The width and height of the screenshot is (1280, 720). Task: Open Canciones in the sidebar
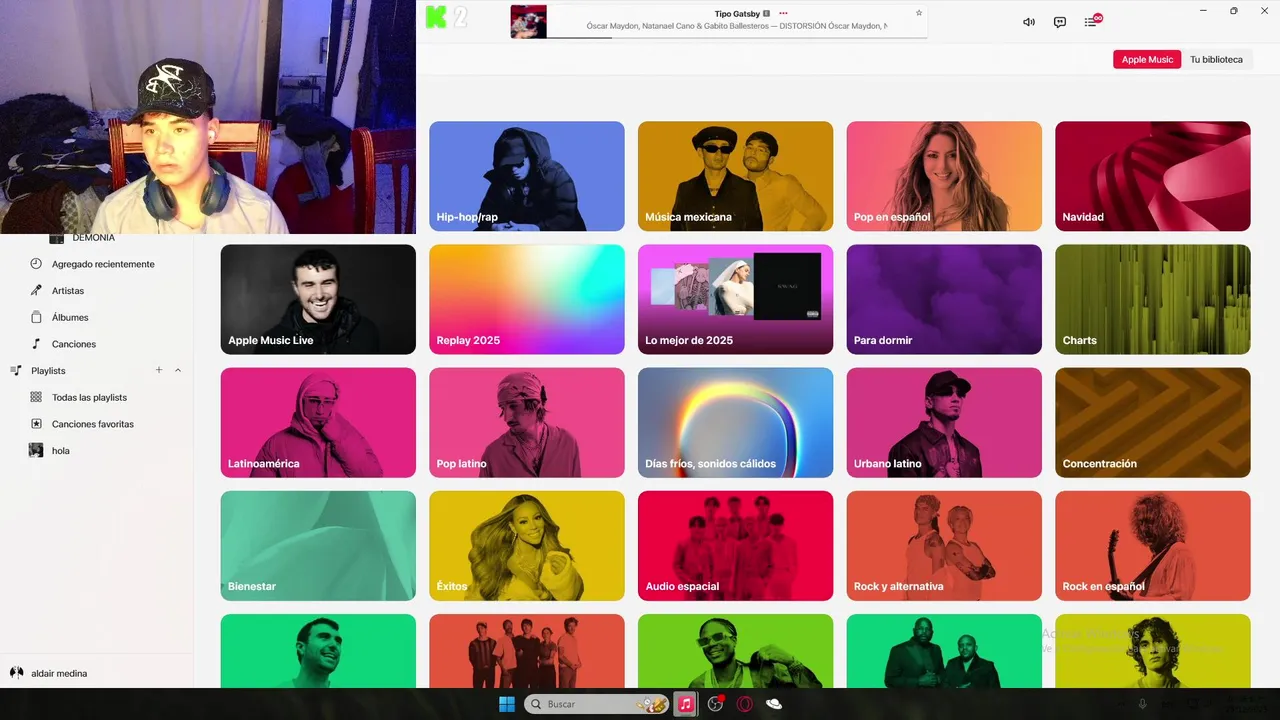74,344
